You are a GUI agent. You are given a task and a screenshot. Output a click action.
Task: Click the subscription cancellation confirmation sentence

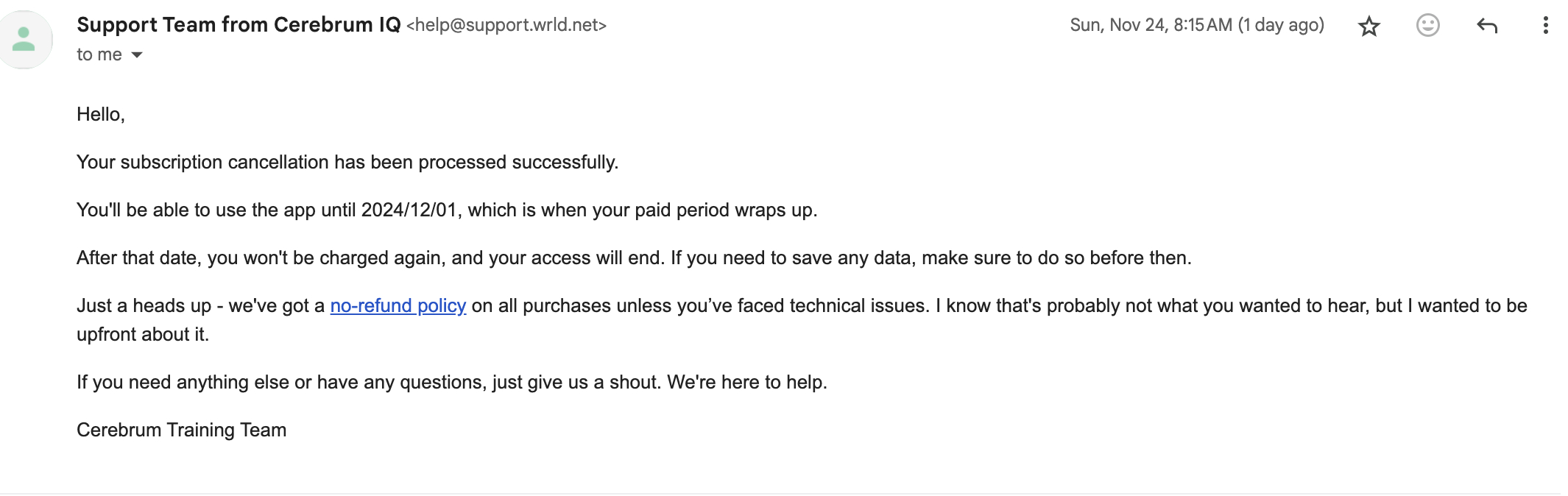[x=347, y=163]
